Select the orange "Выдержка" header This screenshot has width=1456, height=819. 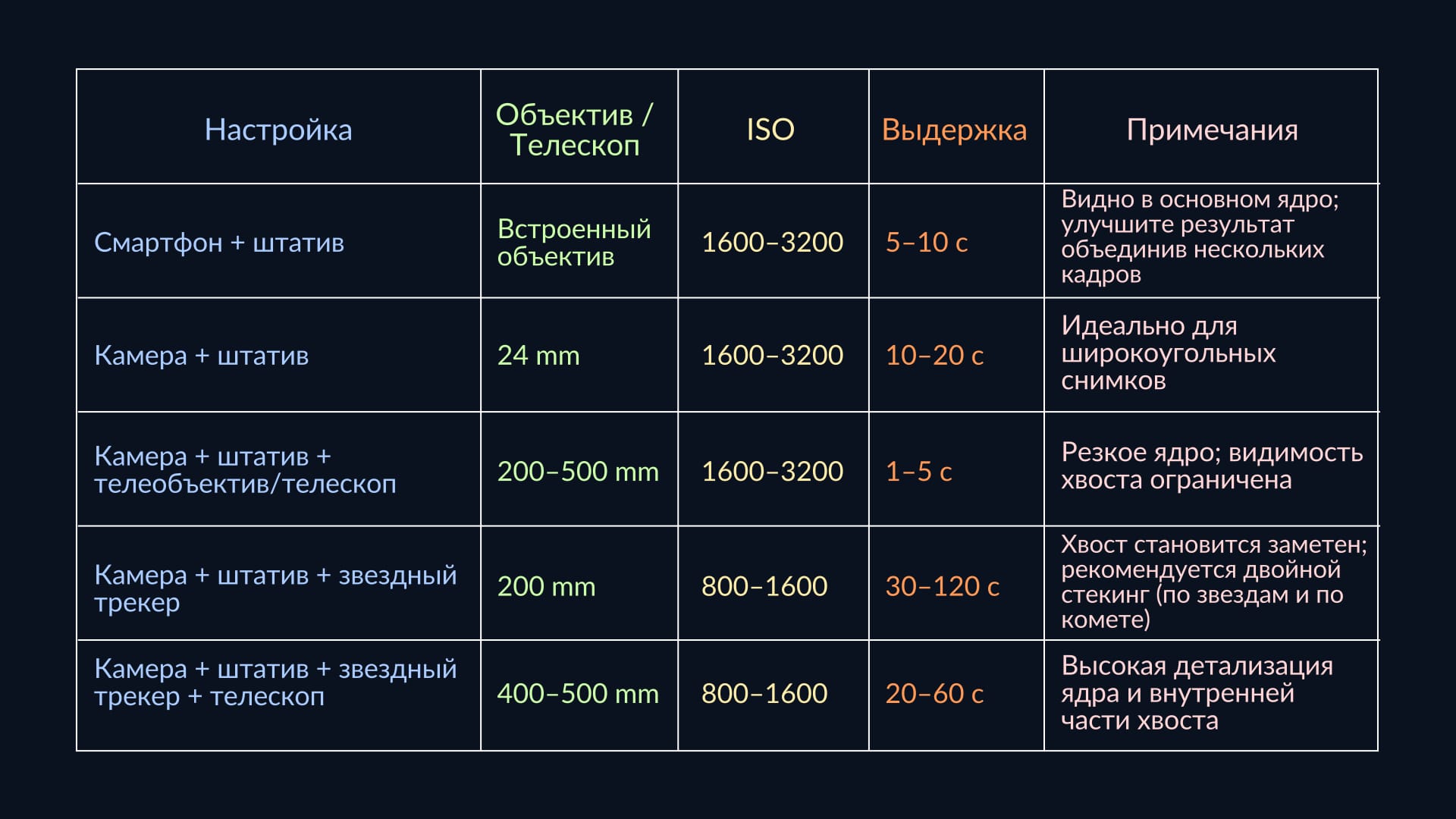point(954,130)
